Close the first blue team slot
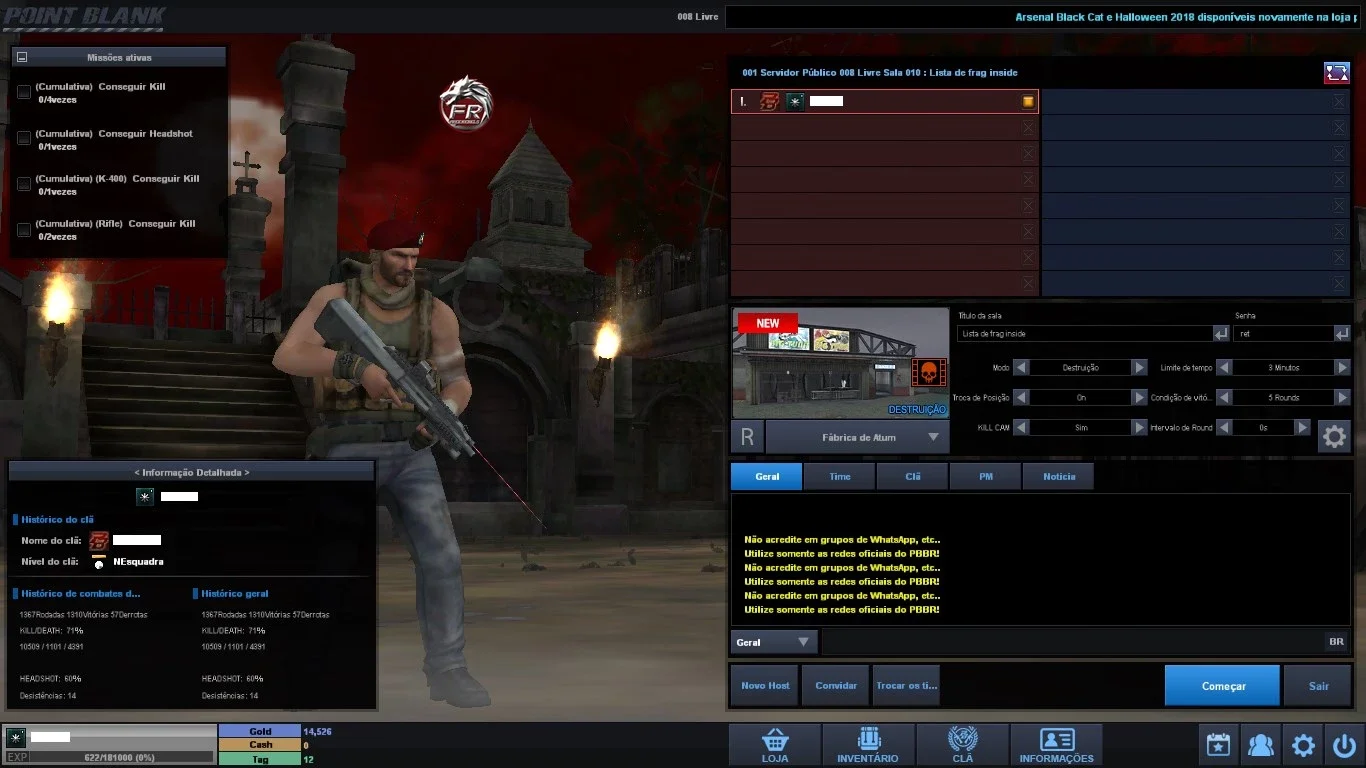Screen dimensions: 1366x768 1339,101
